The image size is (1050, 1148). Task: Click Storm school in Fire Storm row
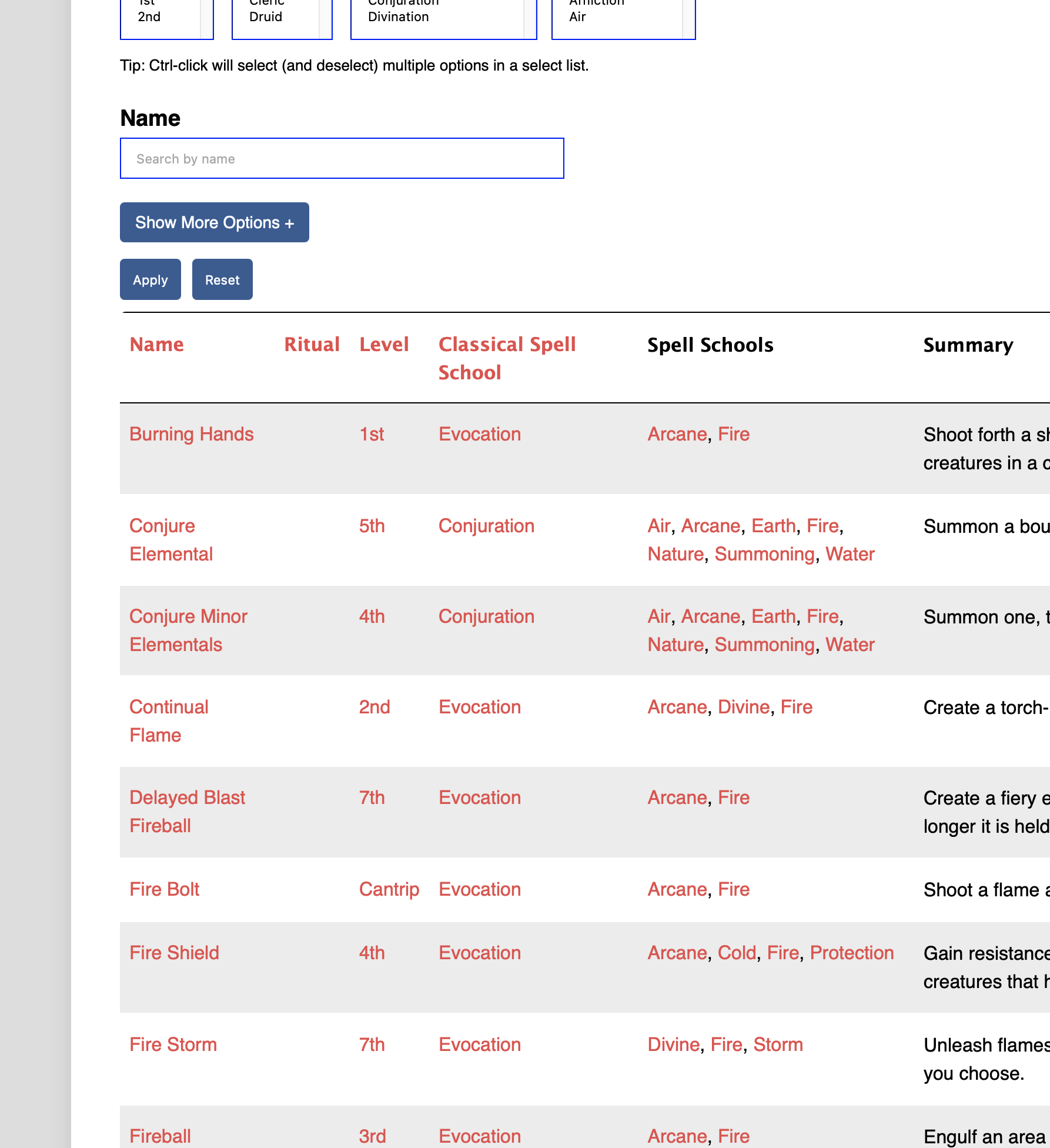point(778,1044)
